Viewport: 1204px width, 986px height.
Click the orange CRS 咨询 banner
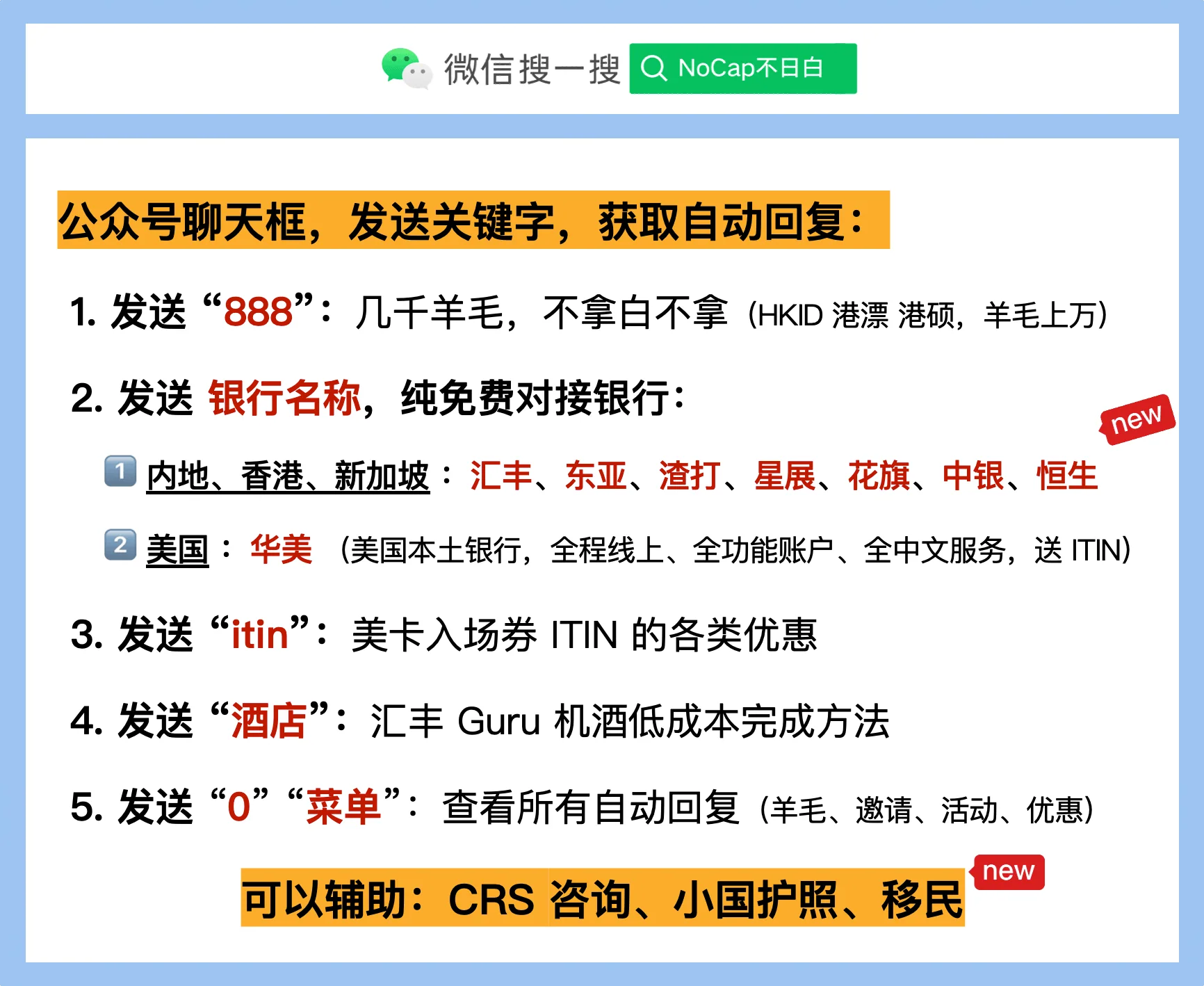click(603, 898)
